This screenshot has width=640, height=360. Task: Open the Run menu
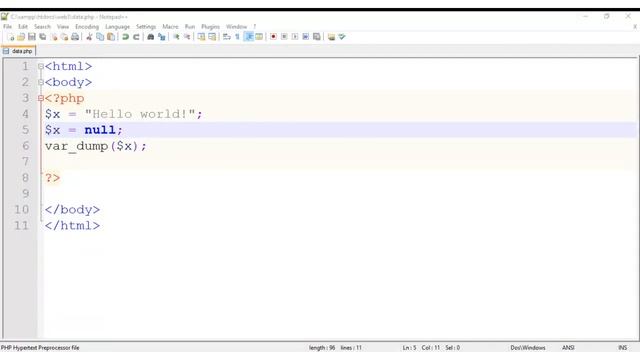pyautogui.click(x=190, y=27)
